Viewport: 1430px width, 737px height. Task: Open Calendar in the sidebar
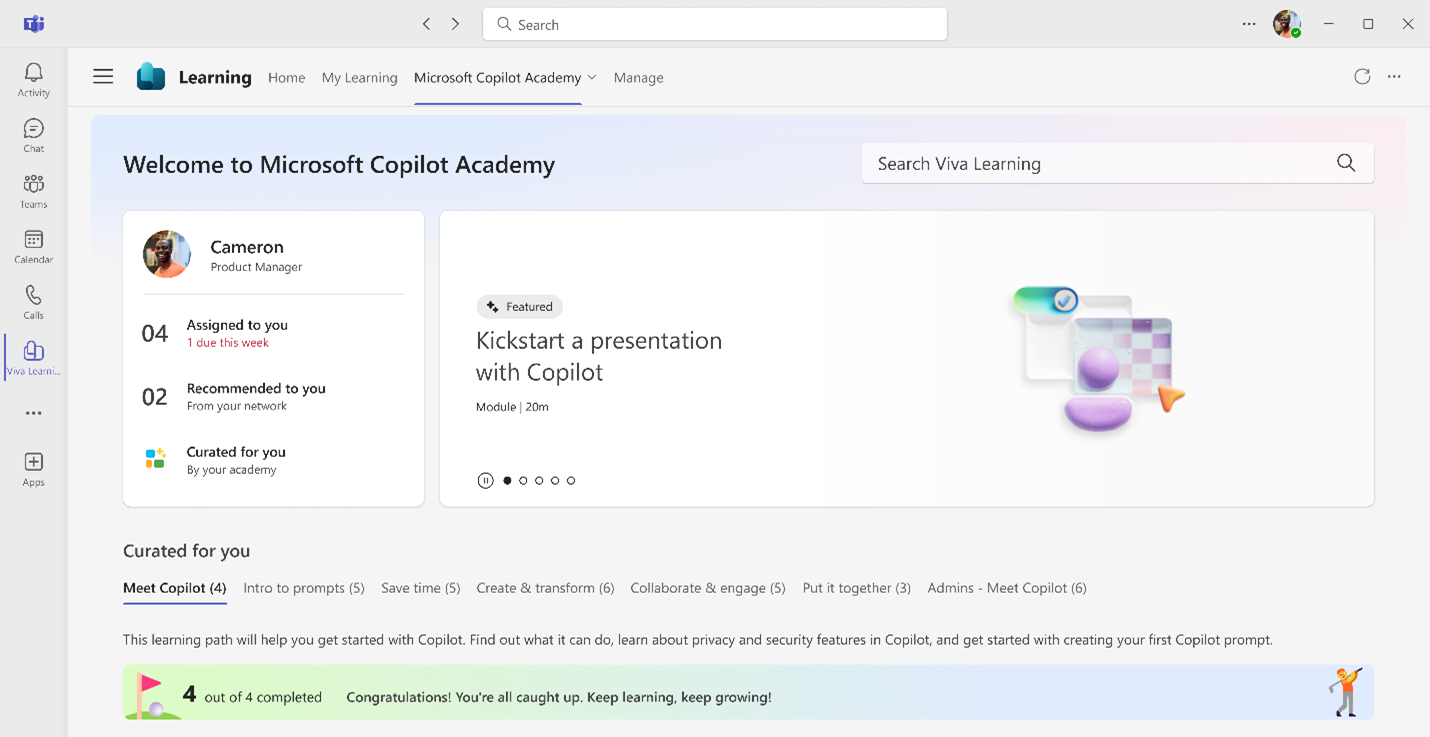click(34, 246)
